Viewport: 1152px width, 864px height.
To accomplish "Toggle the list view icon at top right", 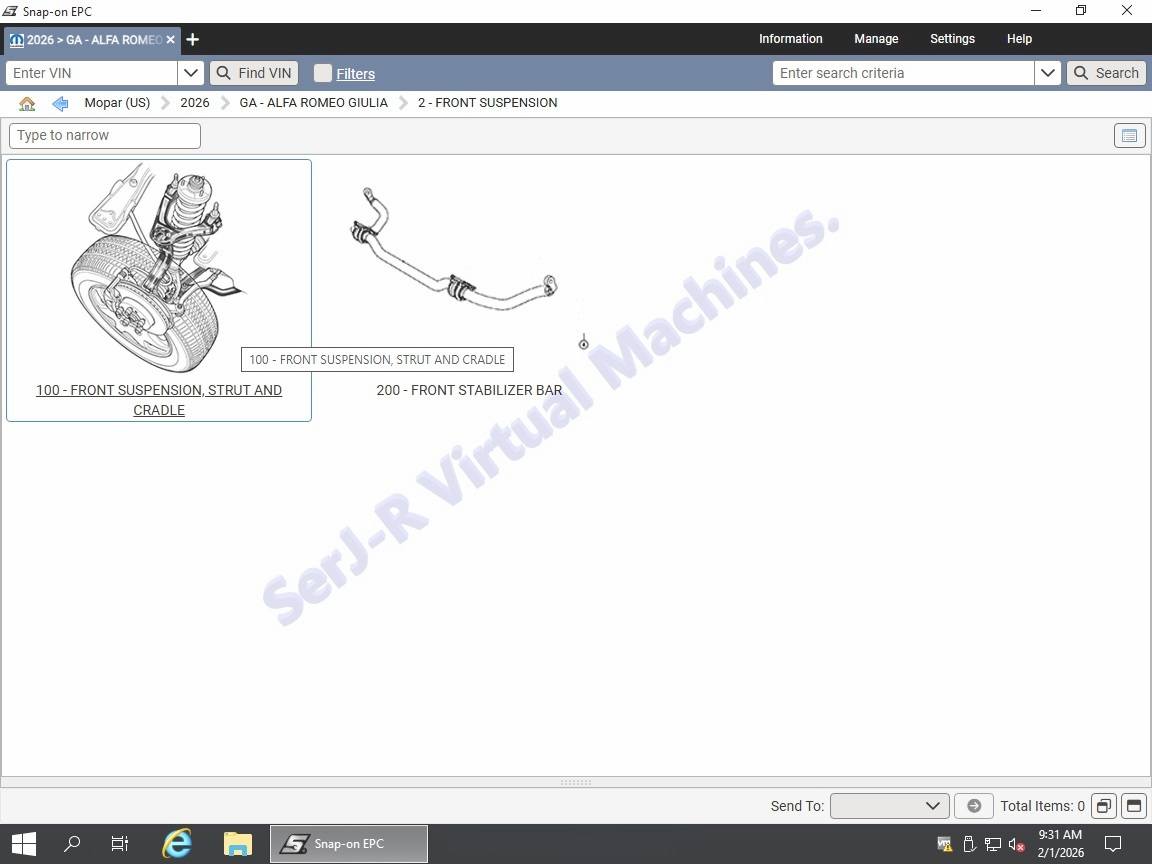I will tap(1129, 136).
